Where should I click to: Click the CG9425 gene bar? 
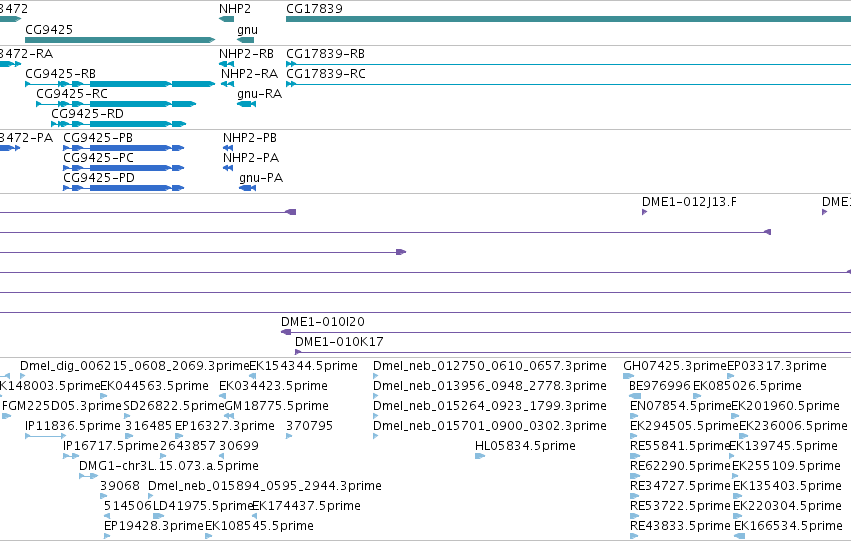click(120, 40)
